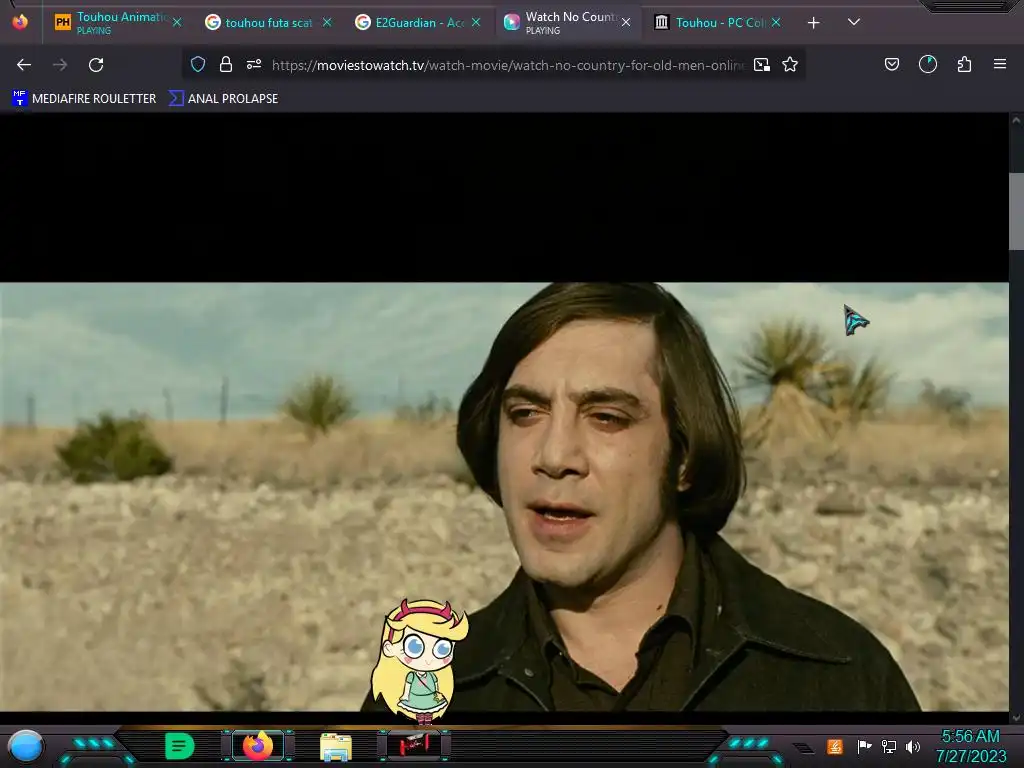Click the Firefox taskbar icon
1024x768 pixels.
258,746
